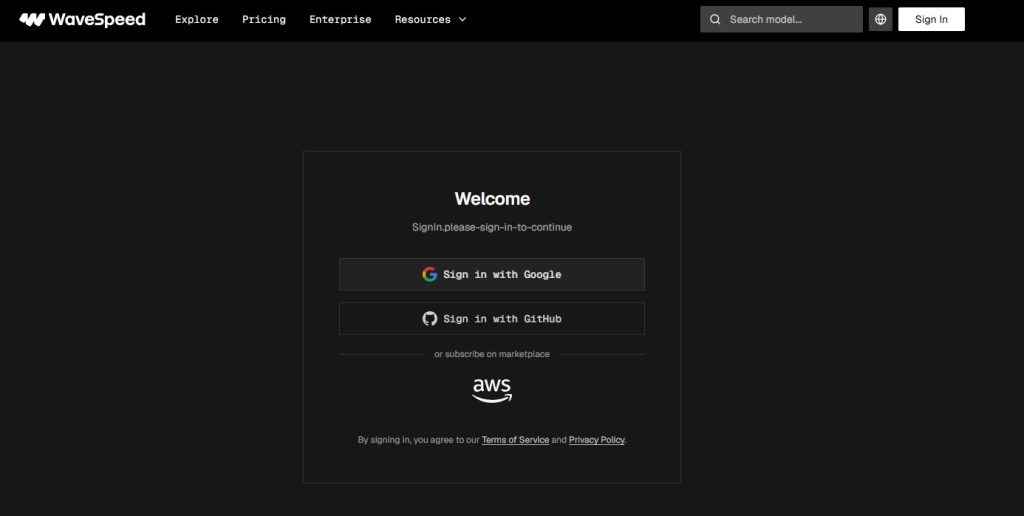Click the AWS marketplace logo
This screenshot has height=516, width=1024.
point(492,390)
